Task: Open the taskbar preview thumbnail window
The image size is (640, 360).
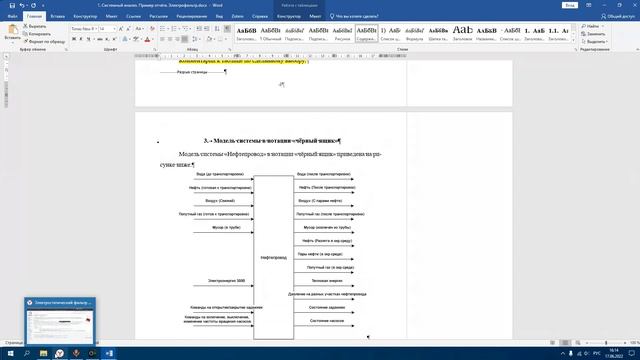Action: (x=60, y=322)
